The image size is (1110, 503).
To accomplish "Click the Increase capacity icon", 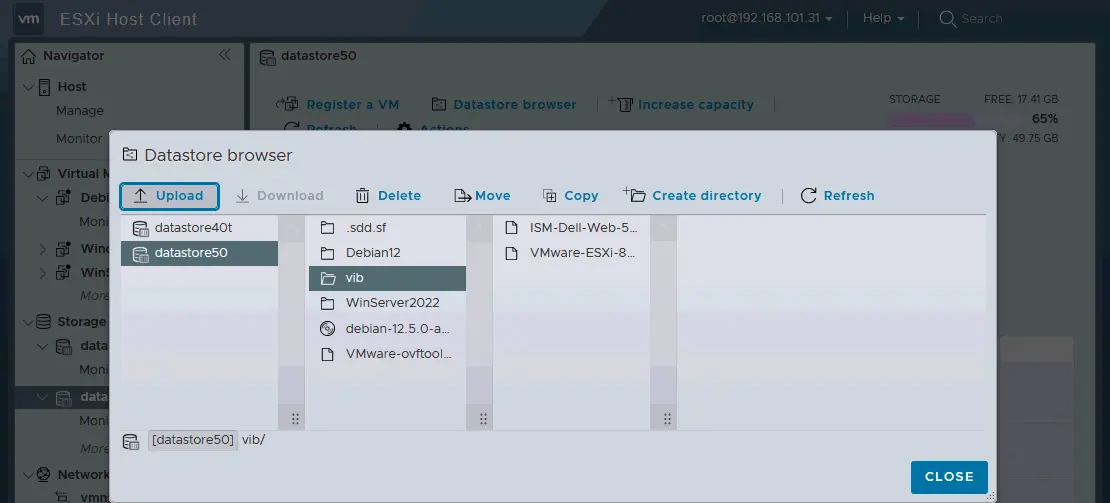I will (620, 104).
